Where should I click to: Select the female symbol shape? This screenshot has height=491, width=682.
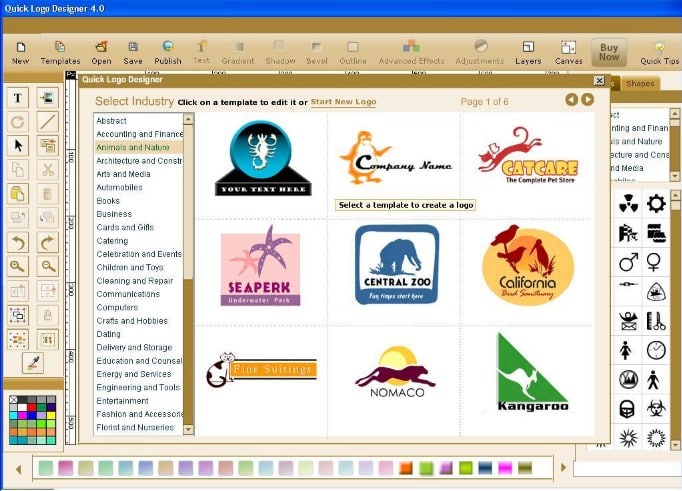(654, 262)
